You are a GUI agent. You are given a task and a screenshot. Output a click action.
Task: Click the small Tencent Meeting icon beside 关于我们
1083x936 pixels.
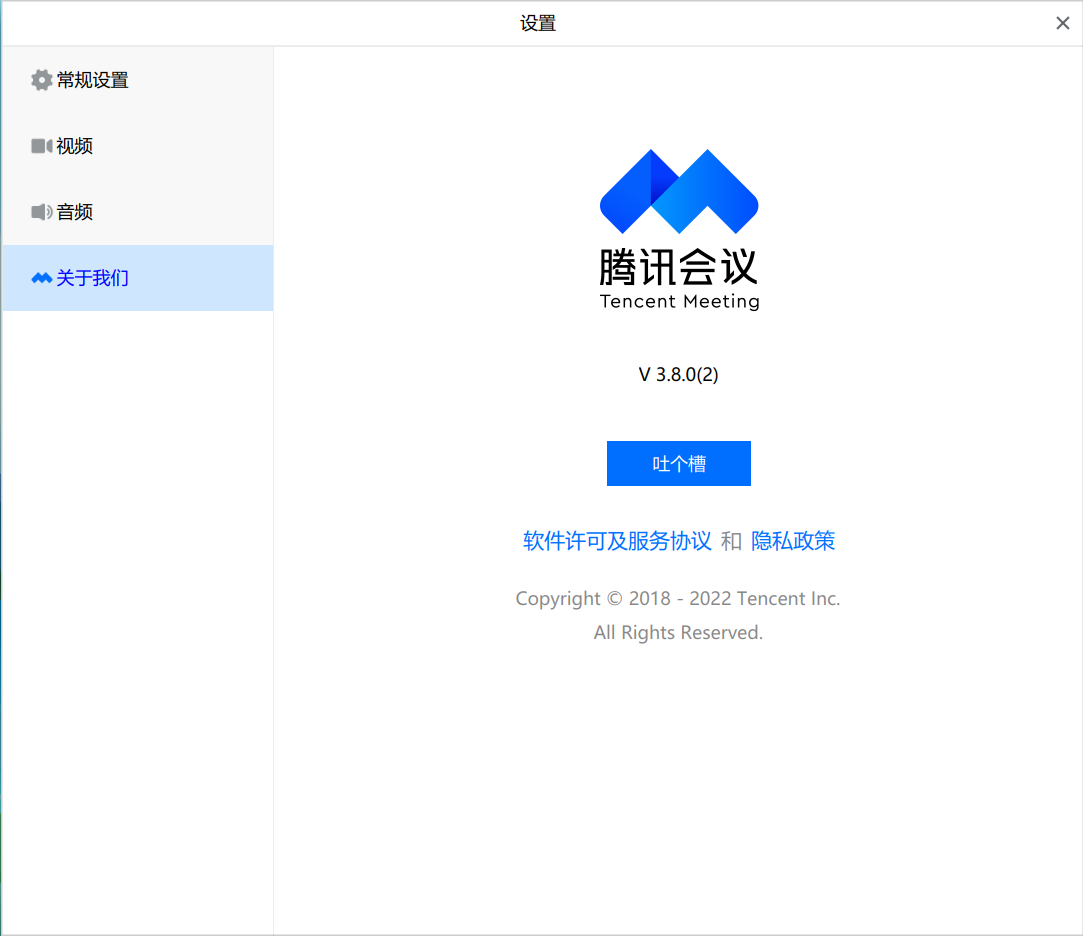(41, 278)
